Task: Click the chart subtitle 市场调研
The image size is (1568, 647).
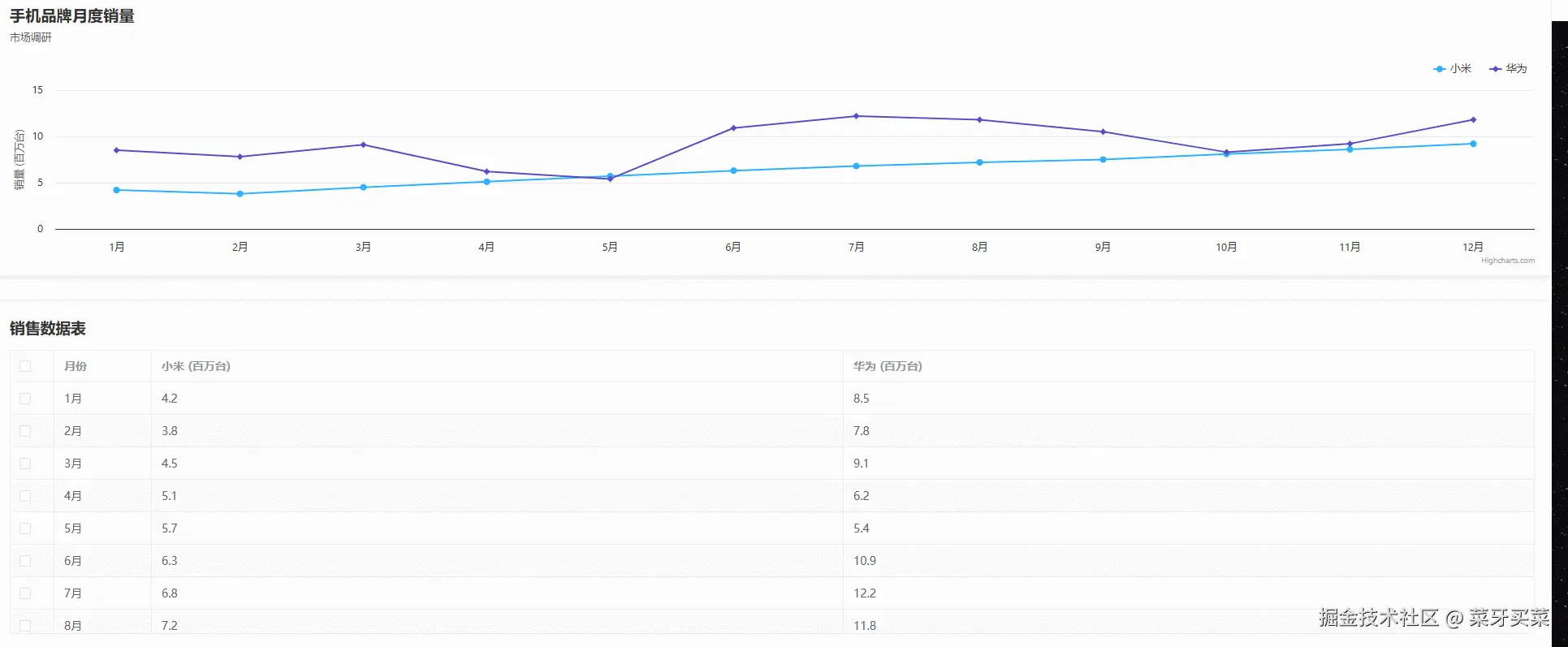Action: tap(31, 37)
